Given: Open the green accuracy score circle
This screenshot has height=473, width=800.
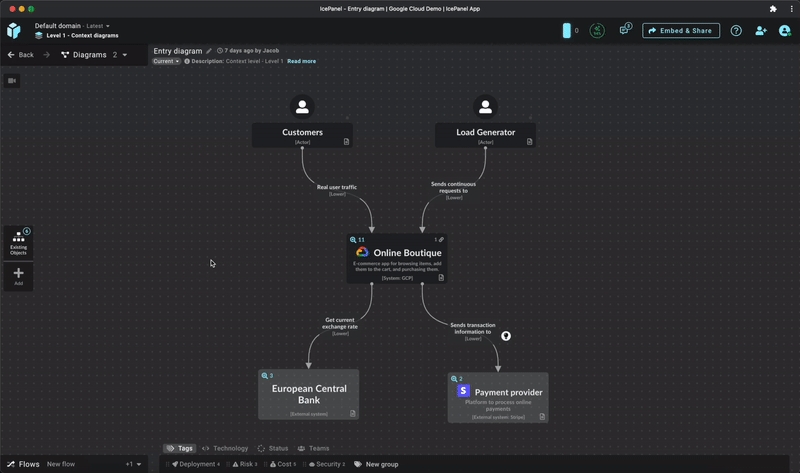Looking at the screenshot, I should tap(597, 31).
